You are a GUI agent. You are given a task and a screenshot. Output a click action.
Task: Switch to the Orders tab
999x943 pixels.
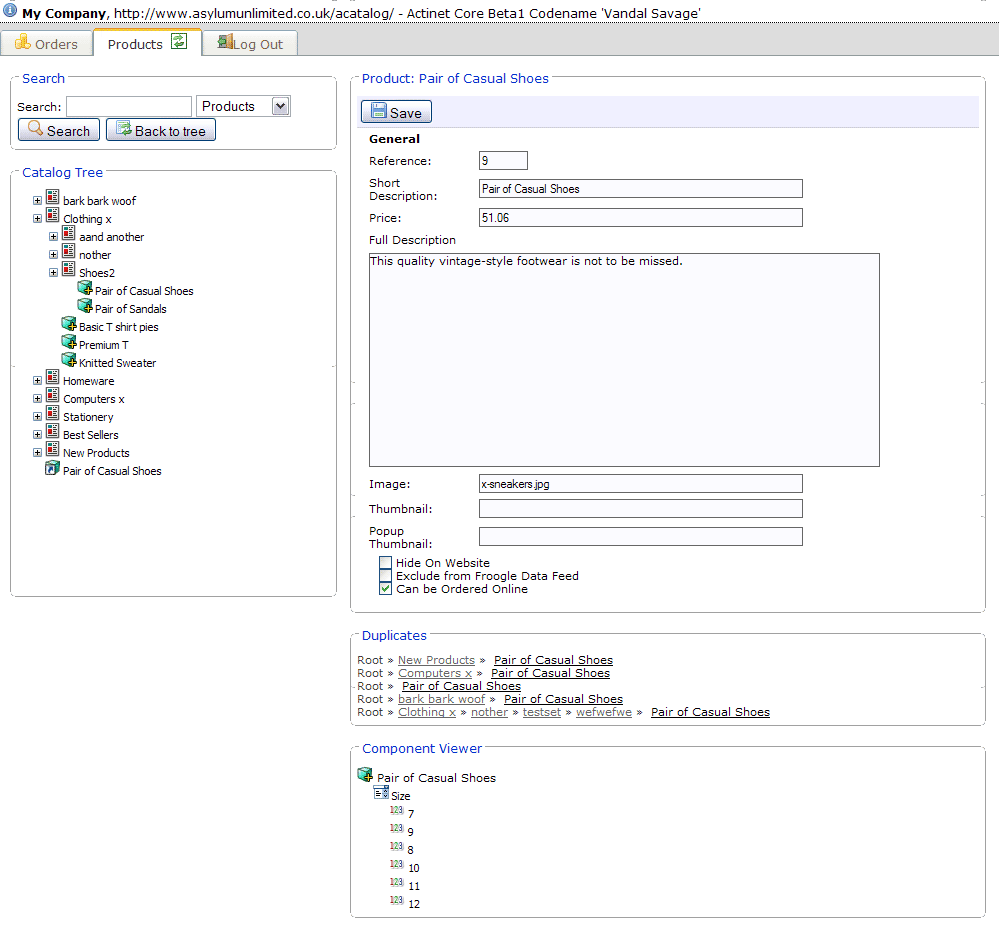tap(47, 44)
